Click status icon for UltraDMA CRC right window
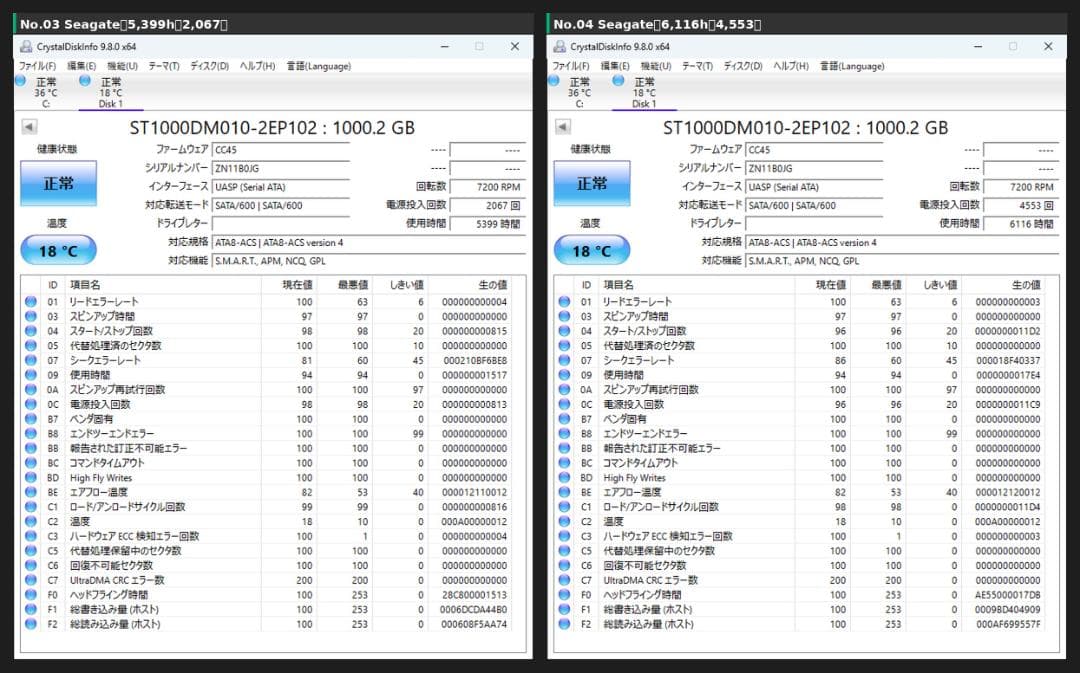This screenshot has width=1080, height=673. tap(564, 580)
